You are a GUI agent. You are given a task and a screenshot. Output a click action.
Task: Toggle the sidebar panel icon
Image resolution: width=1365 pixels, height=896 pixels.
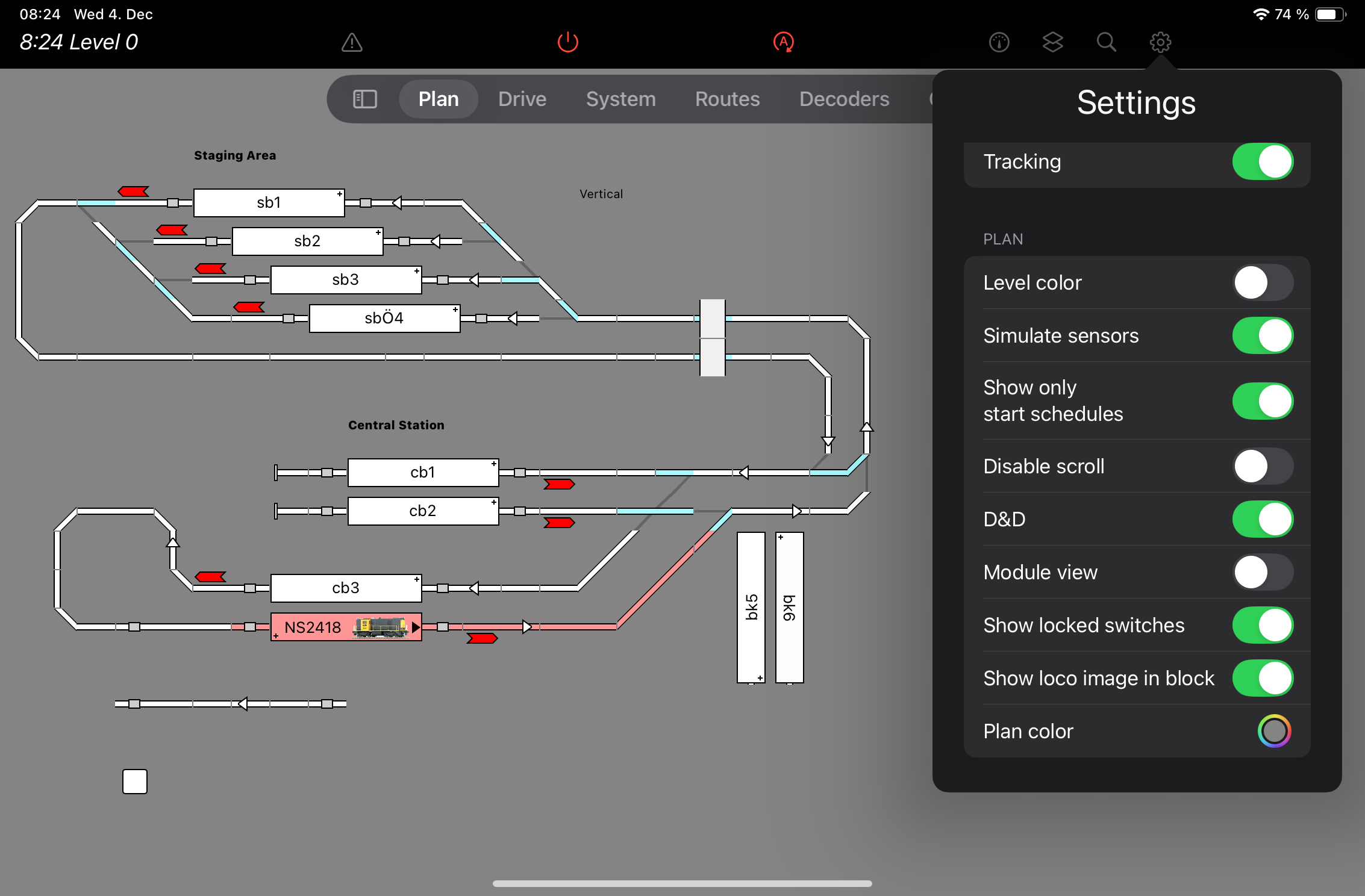coord(364,99)
